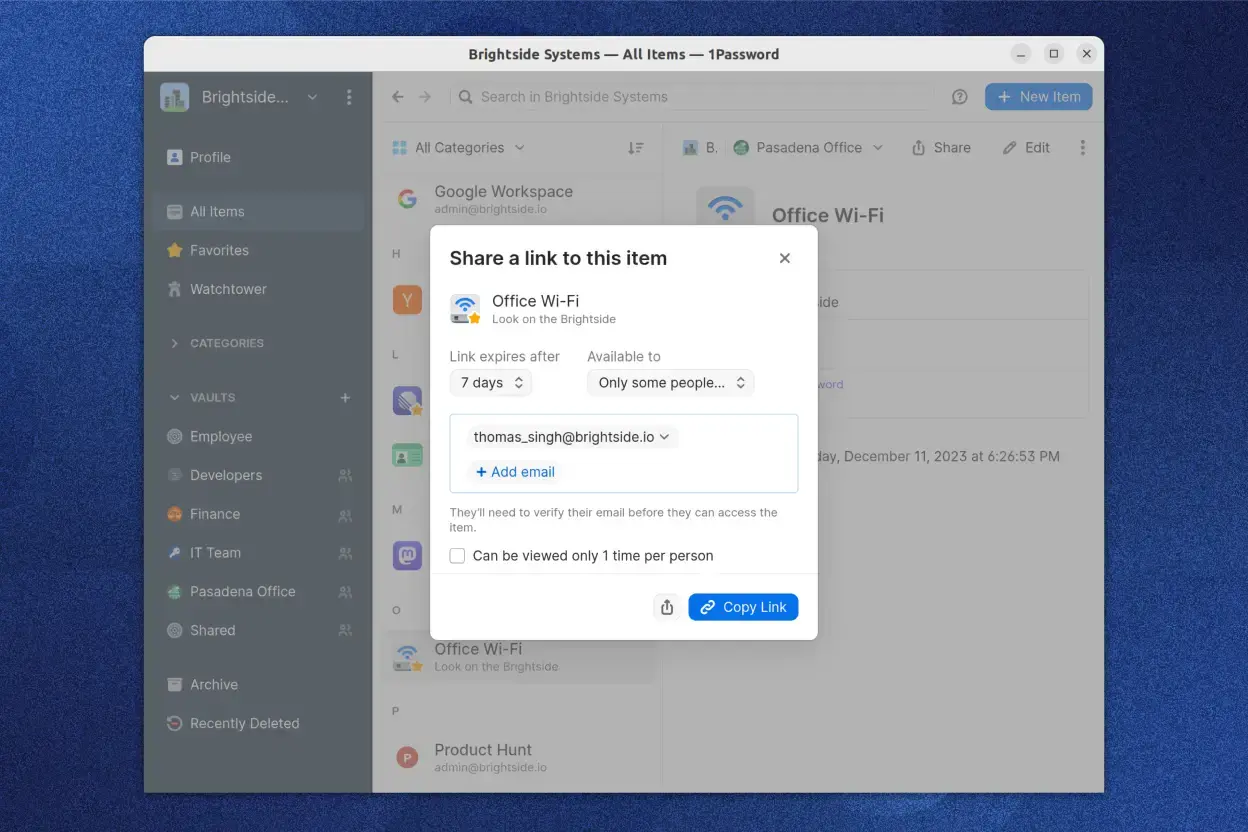Enable 'Can be viewed only 1 time per person'
1248x832 pixels.
tap(457, 555)
